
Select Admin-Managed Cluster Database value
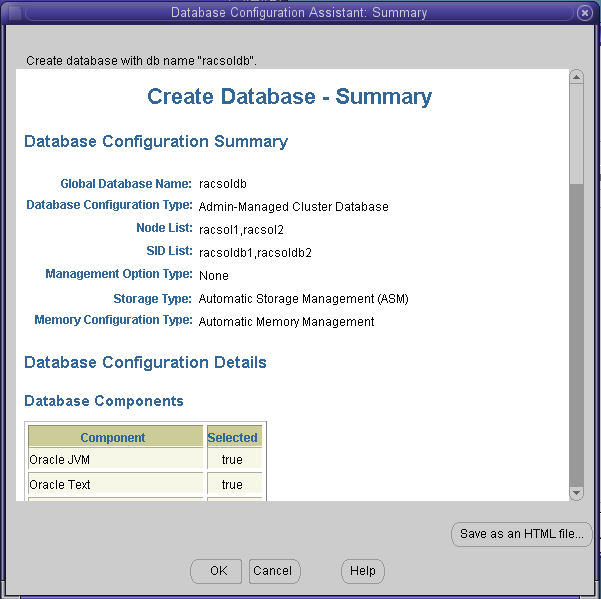pos(294,207)
